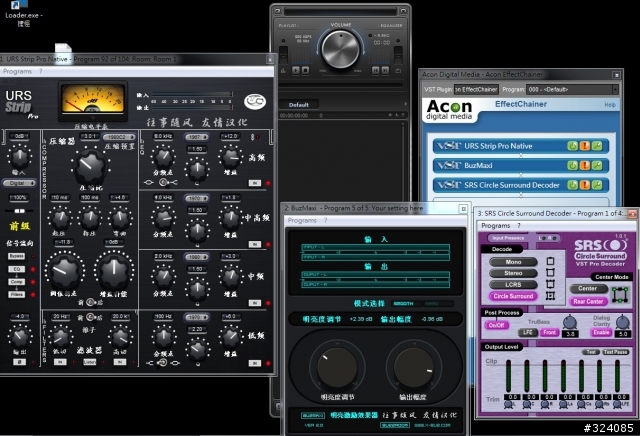This screenshot has width=640, height=436.
Task: Click the power icon on URS Strip Pro Native row
Action: (x=573, y=146)
